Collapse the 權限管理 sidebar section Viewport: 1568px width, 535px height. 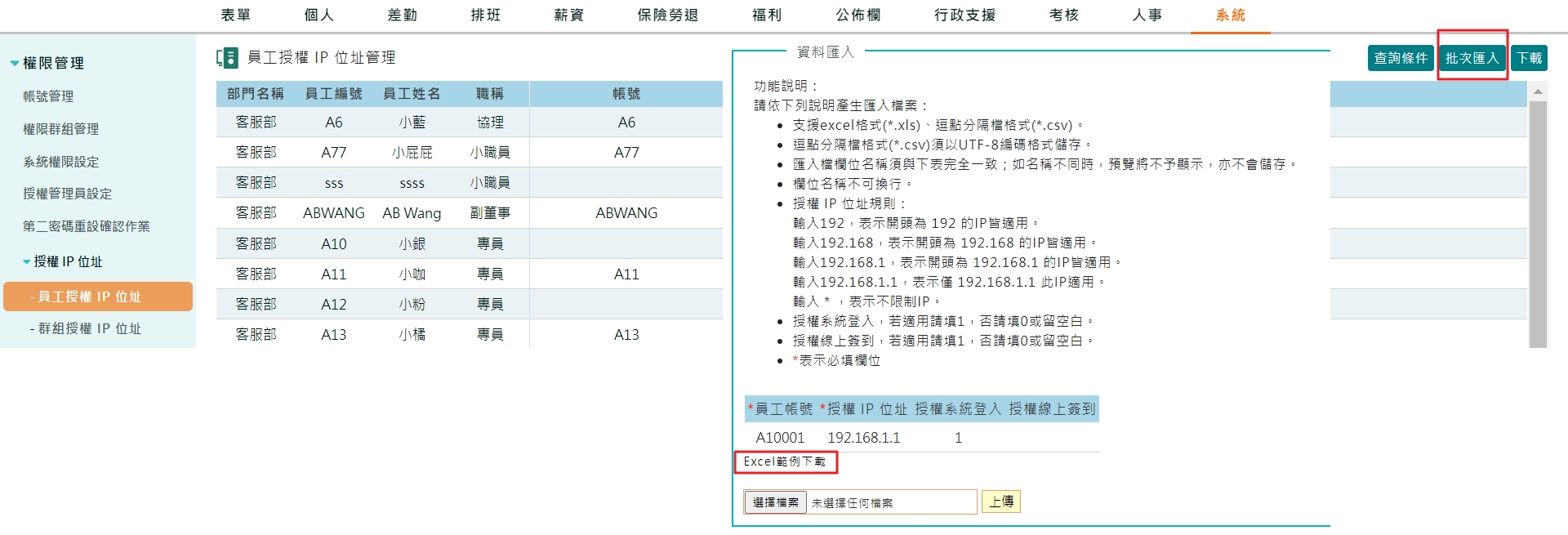(15, 63)
